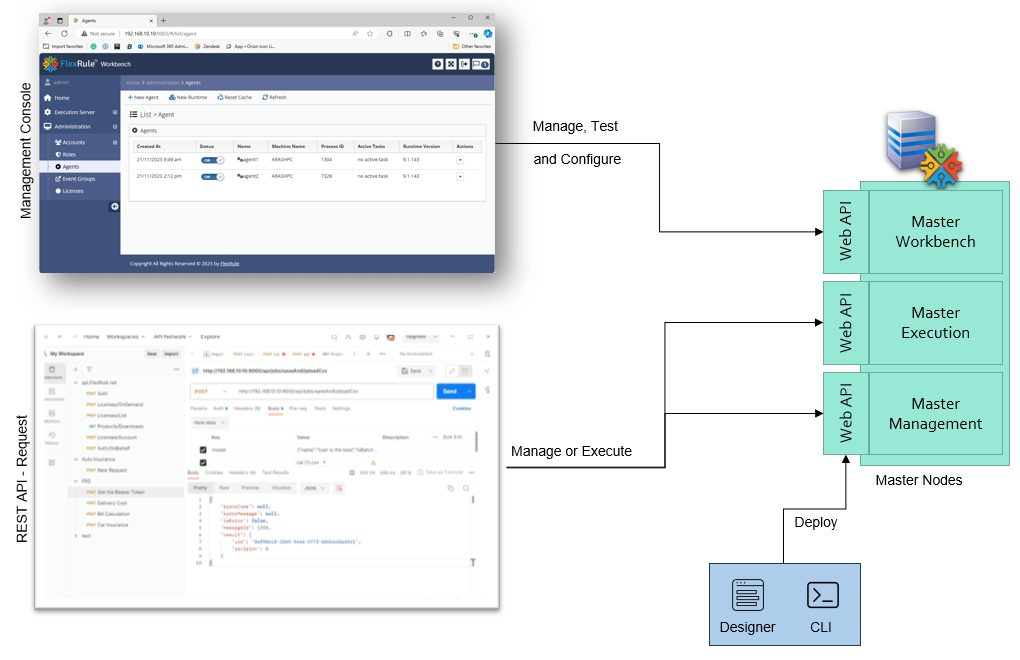Viewport: 1020px width, 660px height.
Task: Open the Other favorites folder
Action: coord(472,46)
